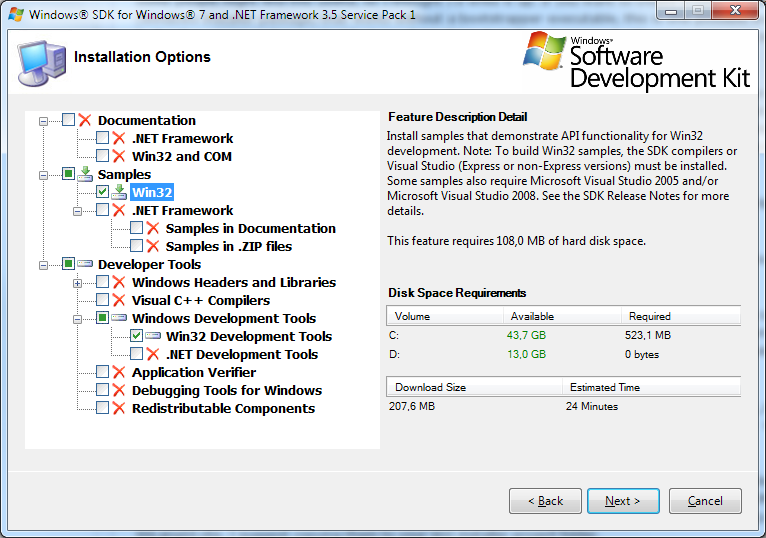Click the red X icon beside Samples in Documentation
This screenshot has width=766, height=538.
153,228
